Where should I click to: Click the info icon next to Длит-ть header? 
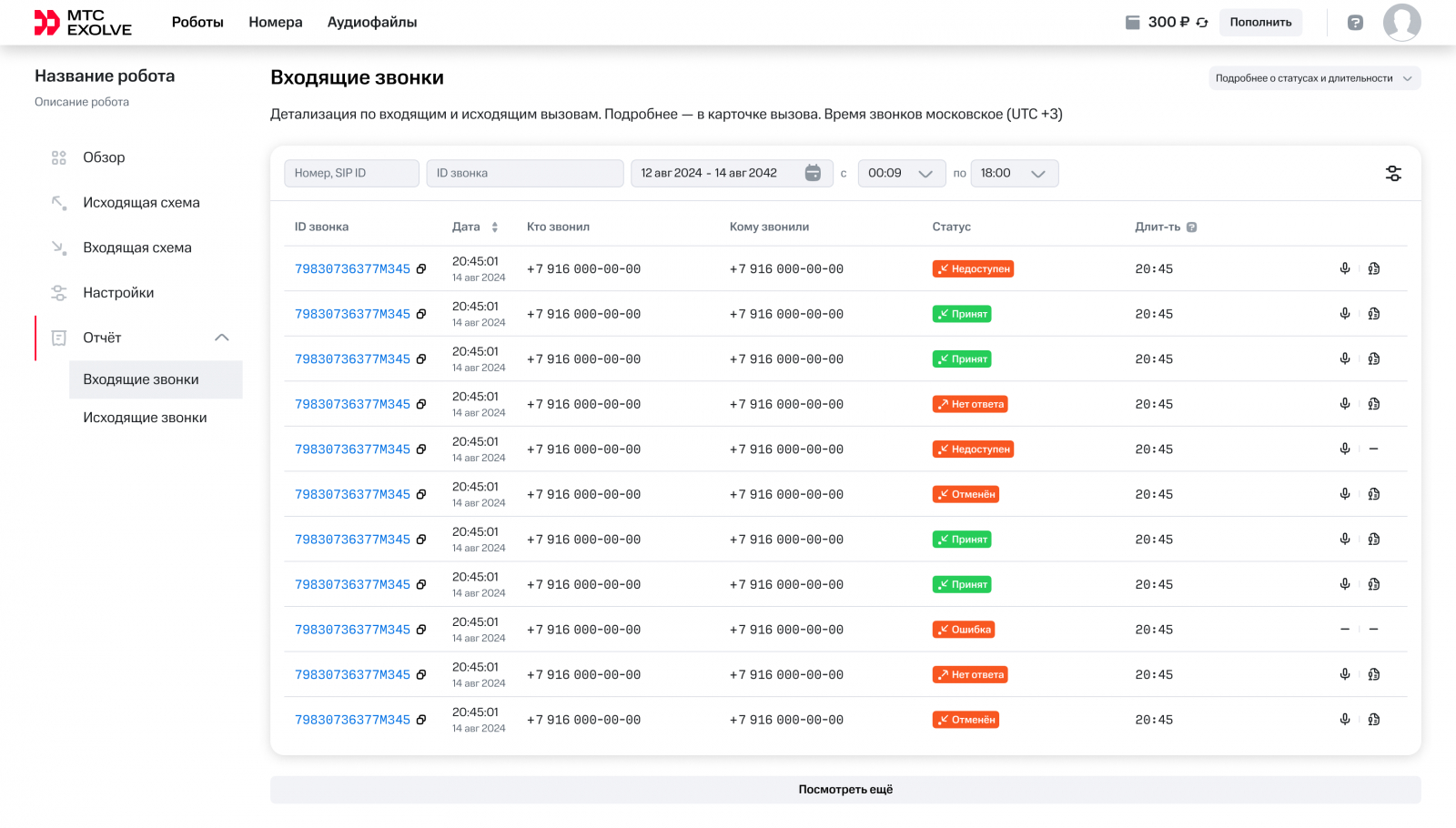tap(1192, 226)
